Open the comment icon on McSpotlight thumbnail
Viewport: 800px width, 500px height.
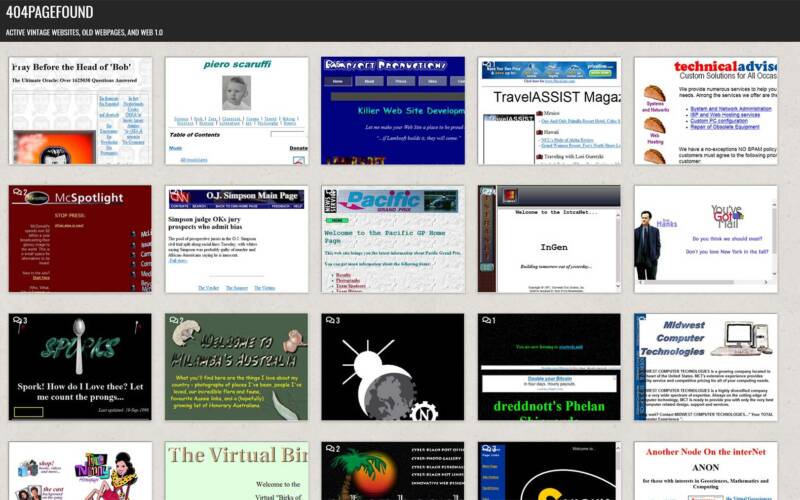(x=19, y=193)
